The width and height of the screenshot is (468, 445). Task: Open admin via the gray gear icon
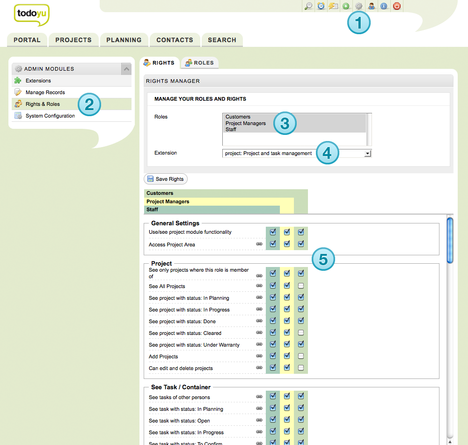(x=359, y=6)
